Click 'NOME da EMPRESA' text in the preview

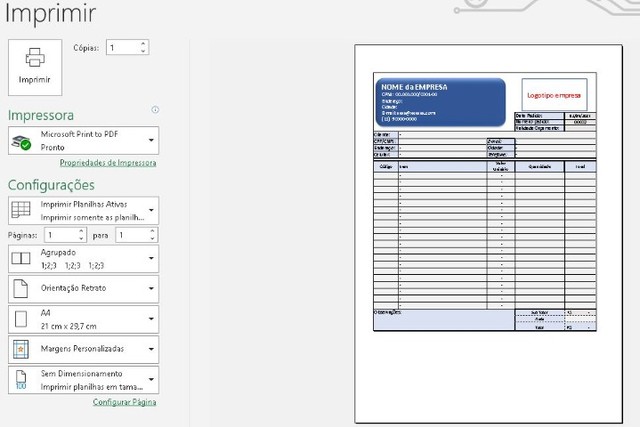(x=414, y=87)
